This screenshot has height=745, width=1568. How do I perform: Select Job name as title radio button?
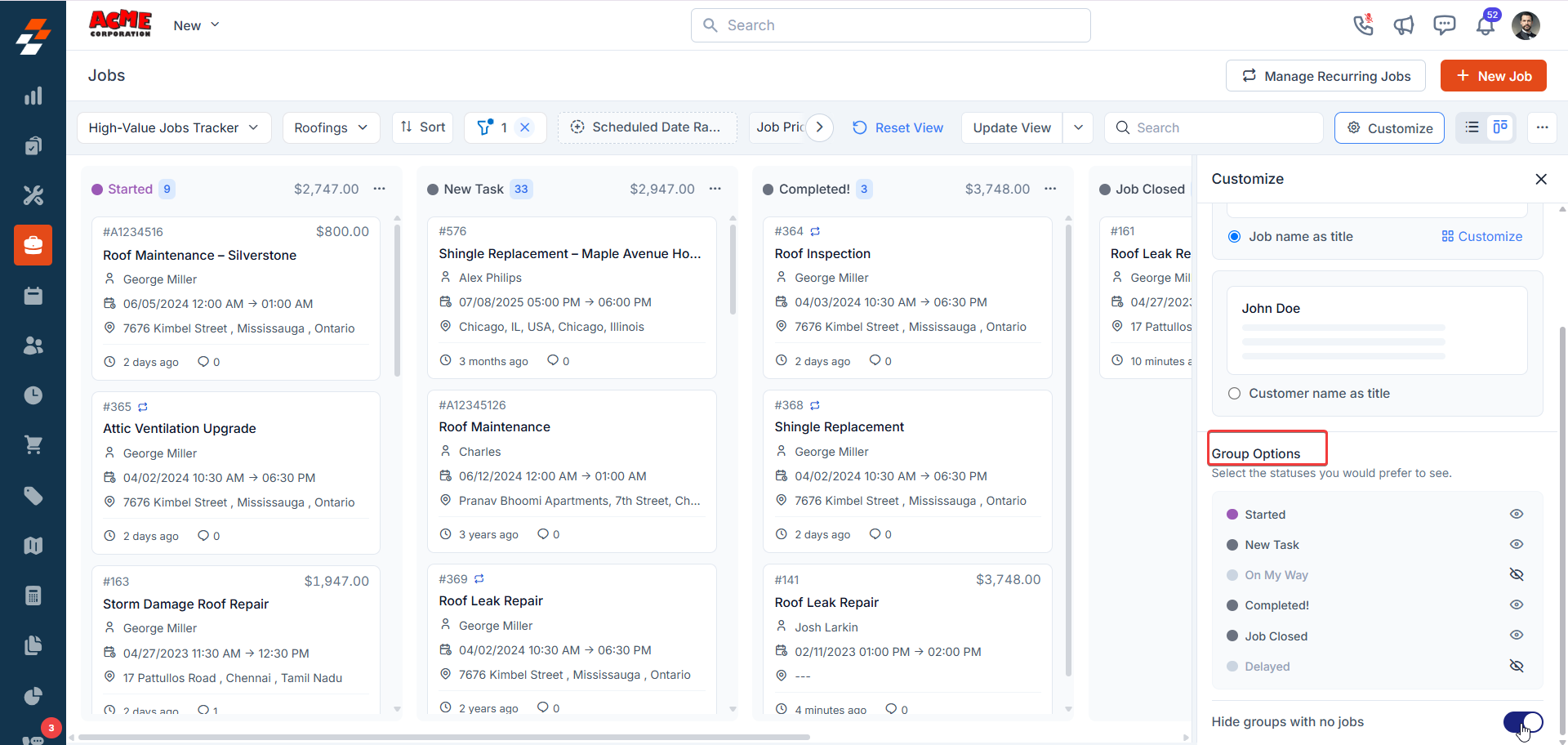tap(1234, 237)
